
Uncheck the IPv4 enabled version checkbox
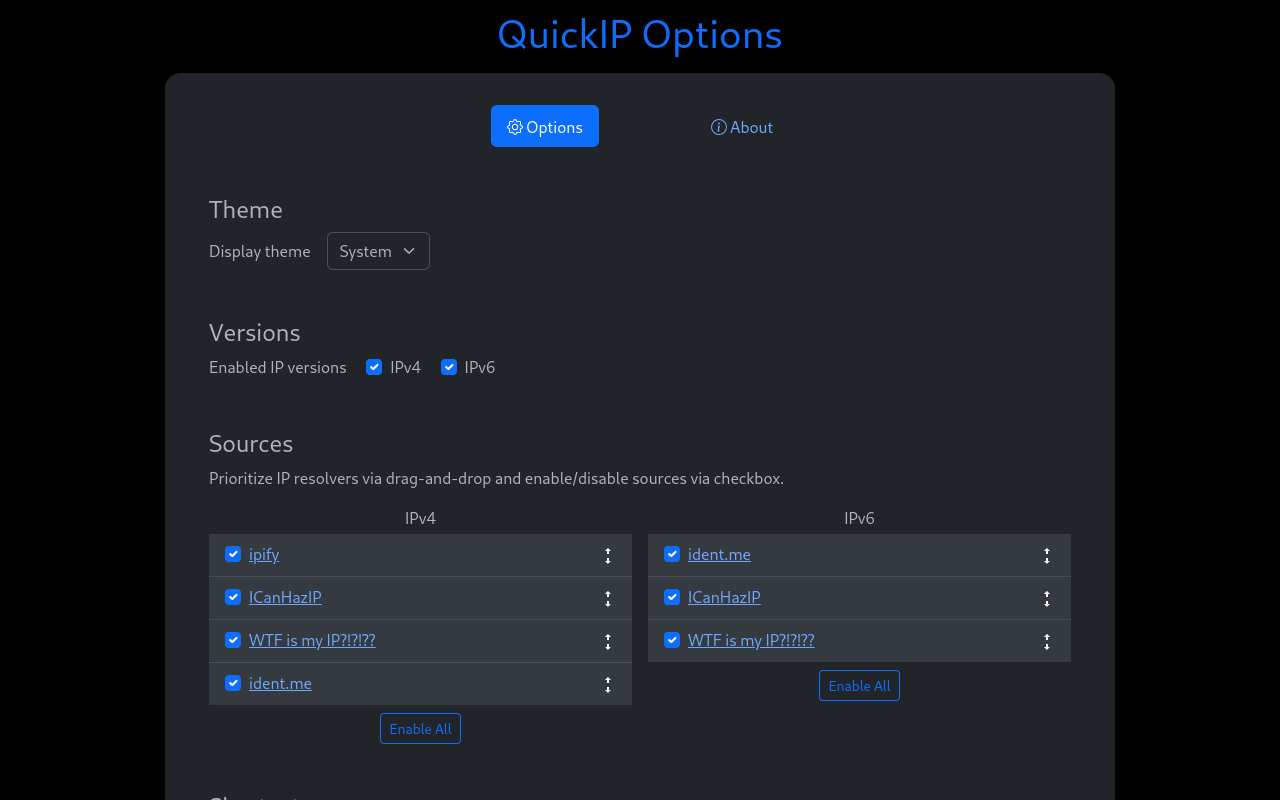(x=374, y=367)
